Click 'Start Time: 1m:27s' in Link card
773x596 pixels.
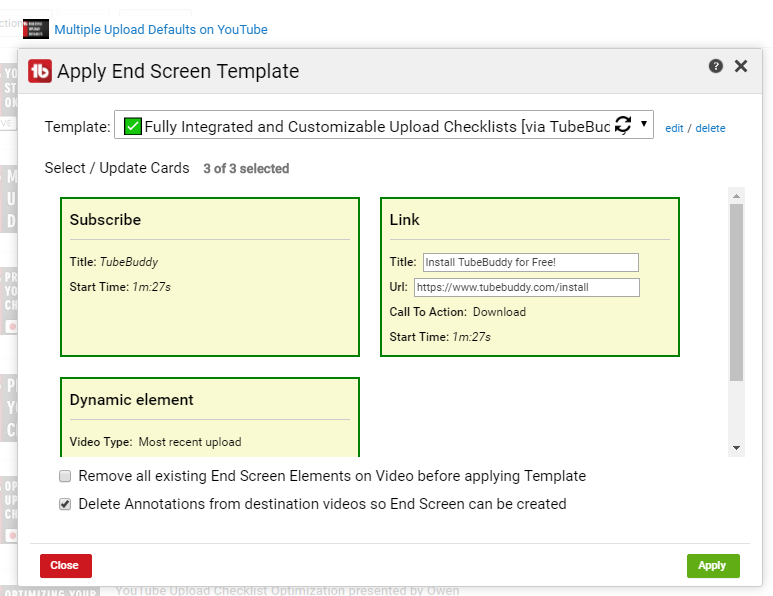click(x=440, y=337)
